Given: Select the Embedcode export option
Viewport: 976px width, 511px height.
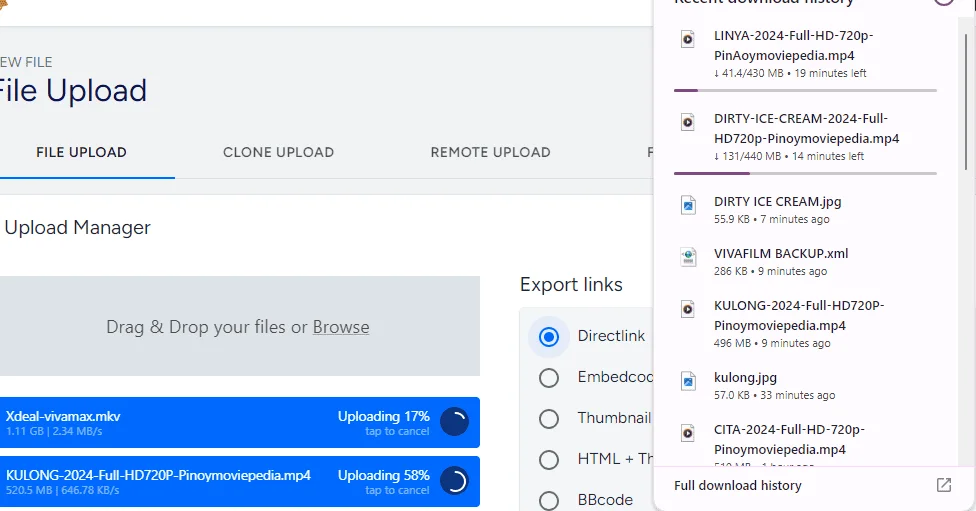Looking at the screenshot, I should (548, 377).
